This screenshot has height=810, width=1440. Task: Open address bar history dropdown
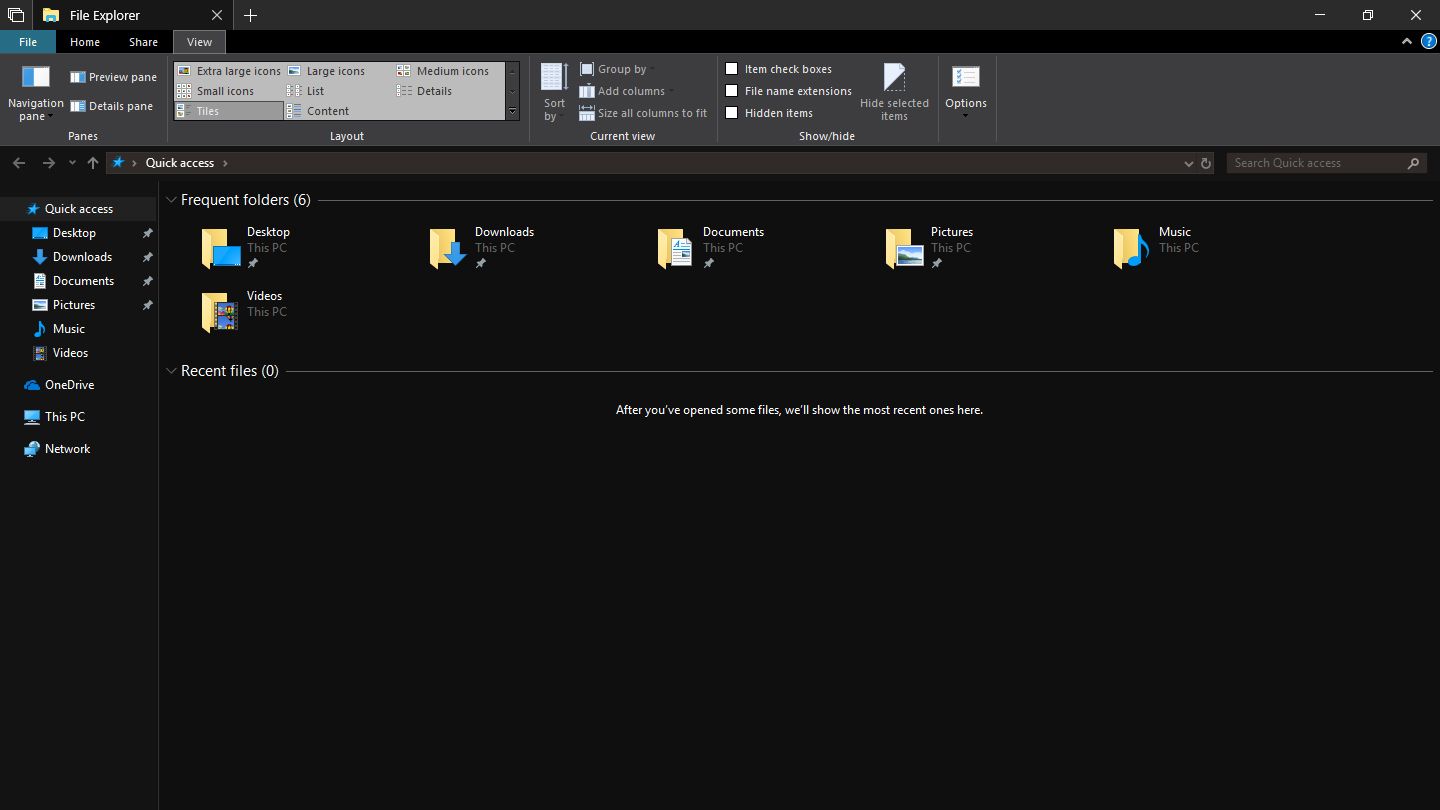1188,163
